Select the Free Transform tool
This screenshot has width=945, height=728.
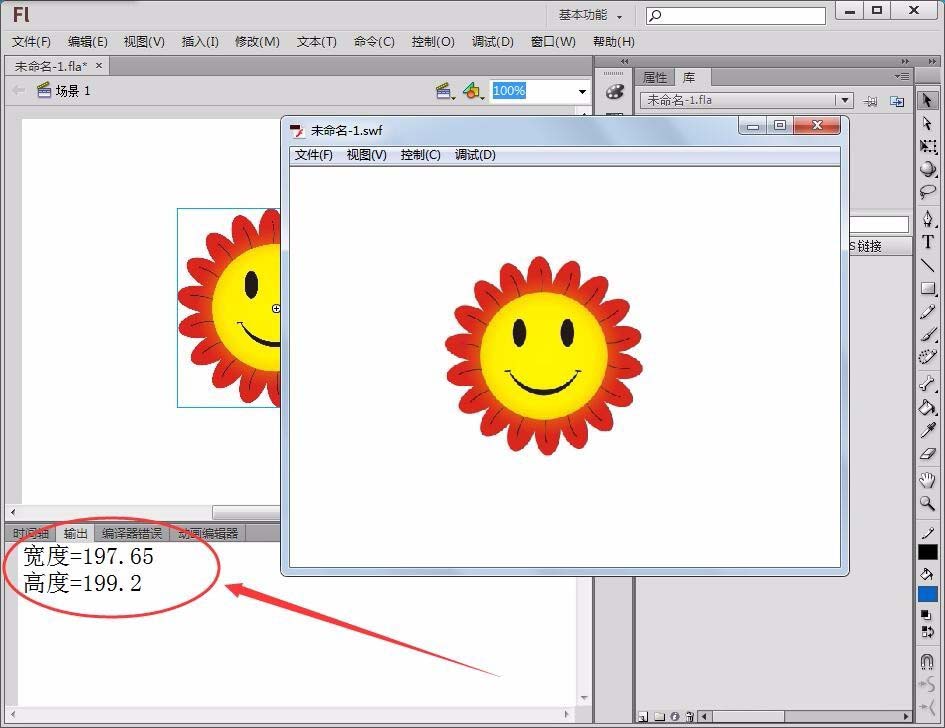[928, 146]
